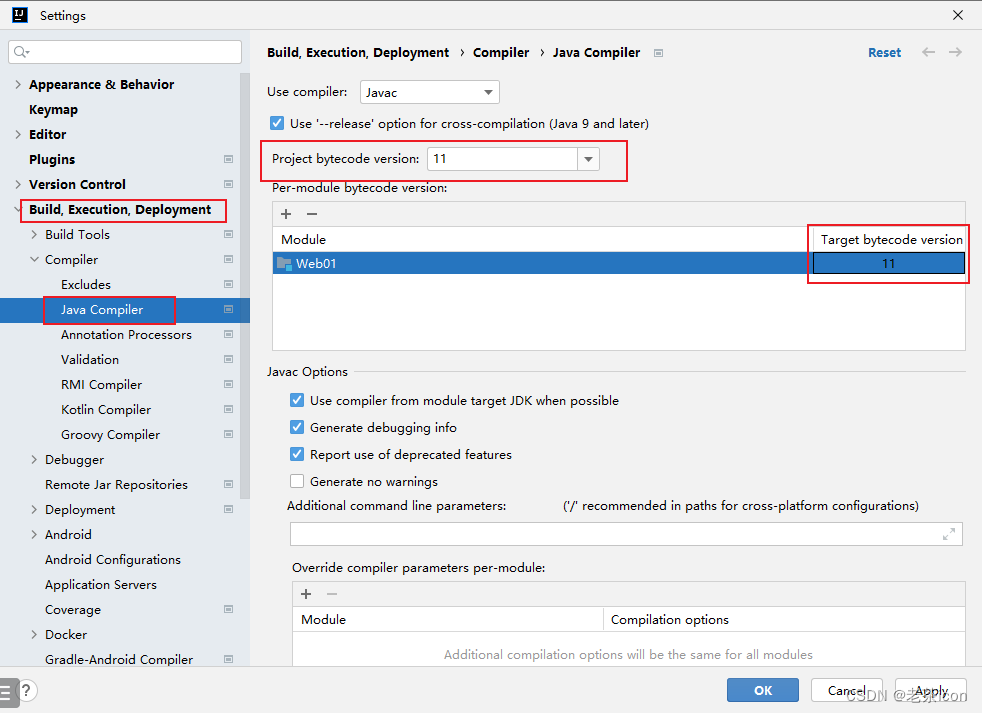Viewport: 982px width, 713px height.
Task: Click the project-level icon beside the Java Compiler breadcrumb
Action: click(x=658, y=53)
